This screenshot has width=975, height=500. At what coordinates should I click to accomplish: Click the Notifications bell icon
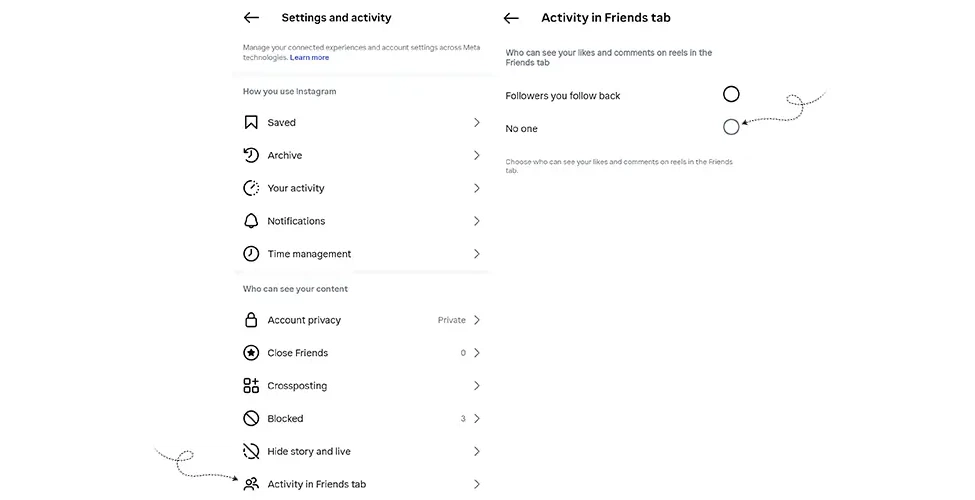tap(251, 221)
